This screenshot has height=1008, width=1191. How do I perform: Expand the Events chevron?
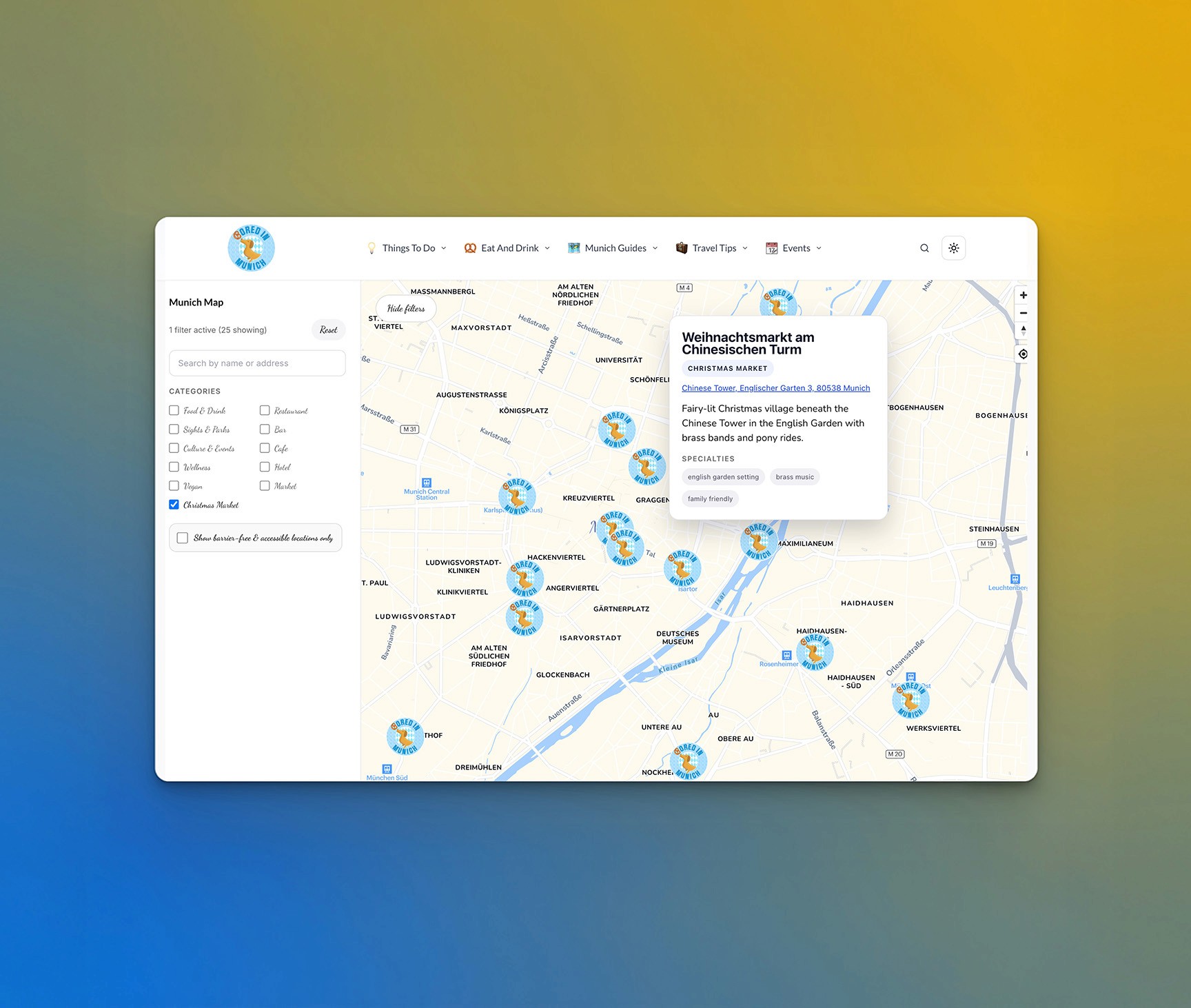coord(819,248)
